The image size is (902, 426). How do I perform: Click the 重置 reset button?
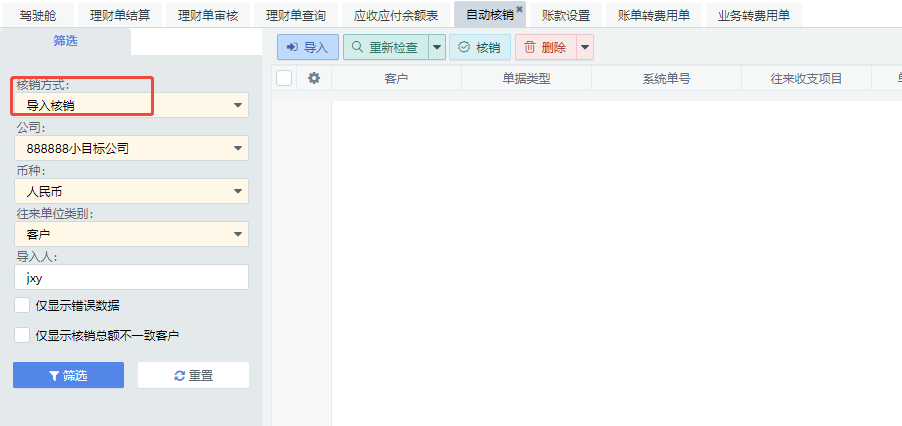pyautogui.click(x=193, y=375)
